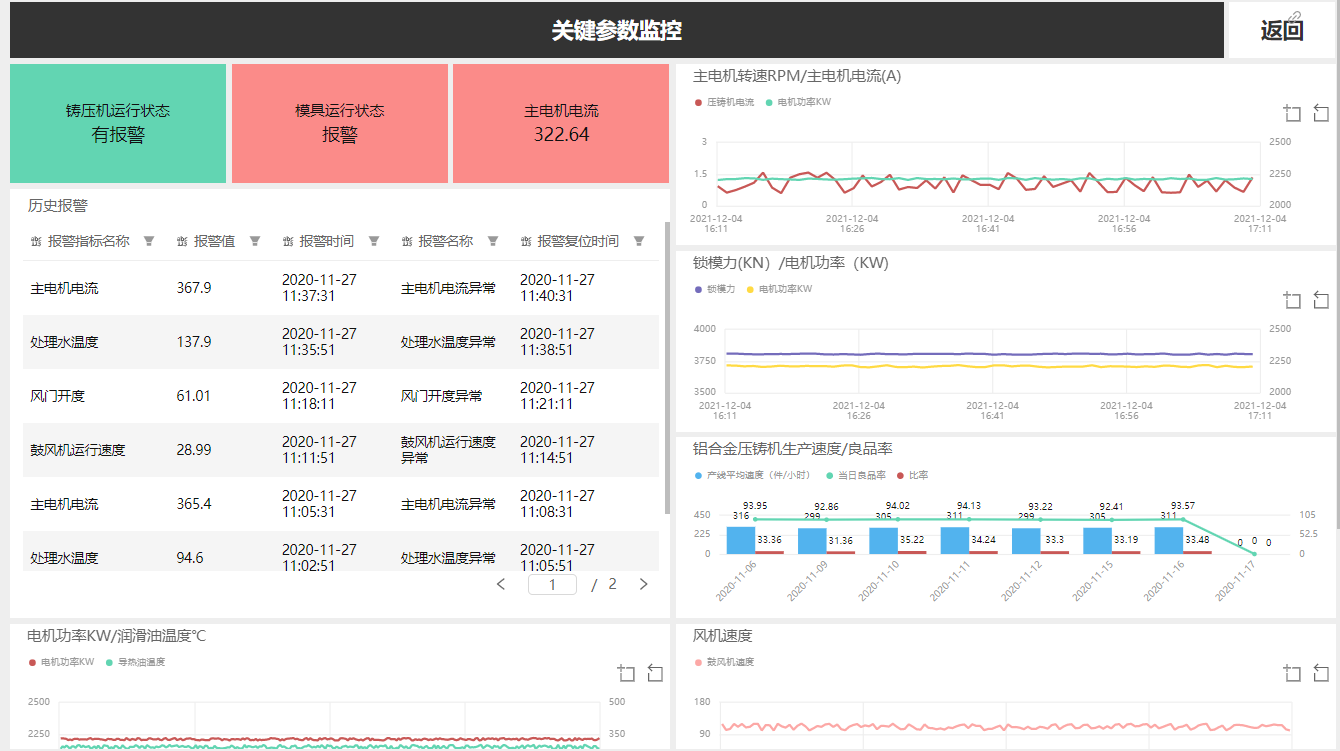Open the 铸压机运行状态 status card

[x=118, y=124]
